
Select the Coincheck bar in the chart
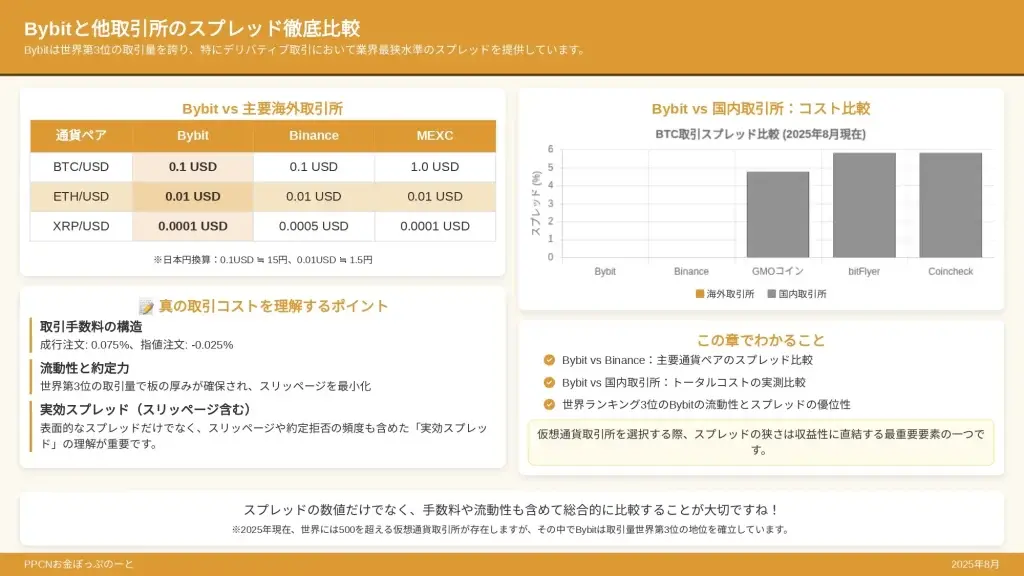950,205
